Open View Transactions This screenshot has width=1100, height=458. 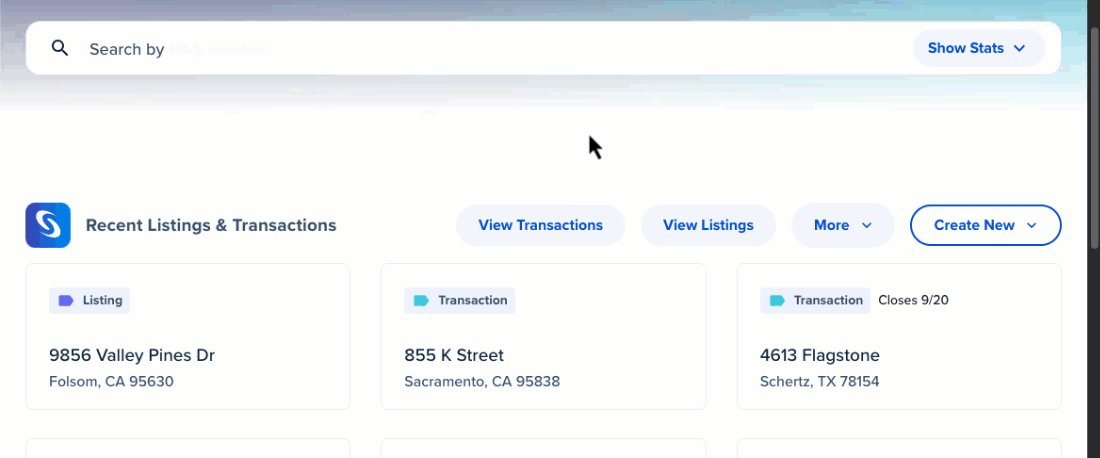pyautogui.click(x=540, y=225)
